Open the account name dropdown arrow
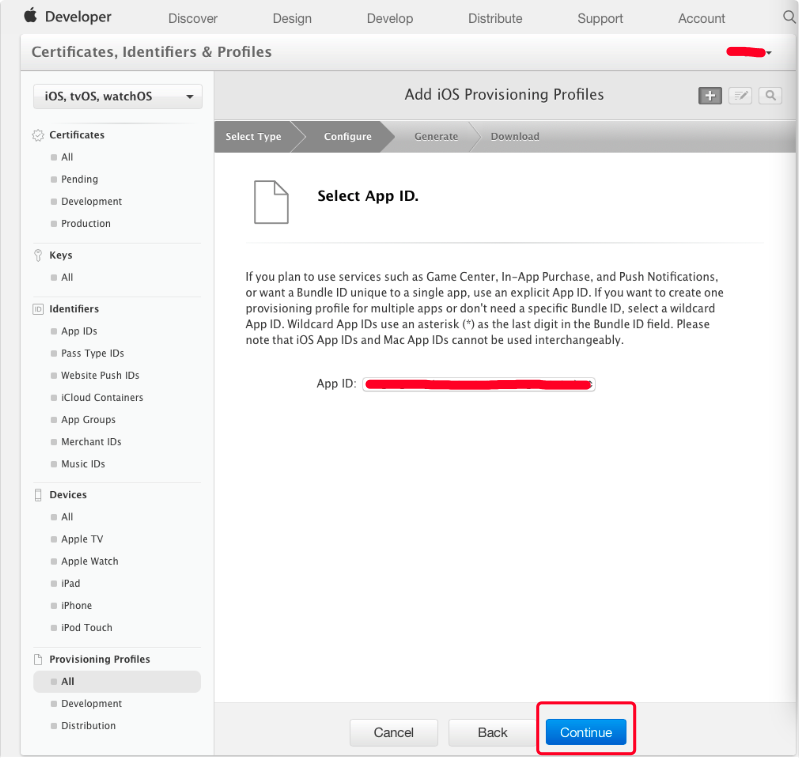The width and height of the screenshot is (799, 760). [769, 53]
